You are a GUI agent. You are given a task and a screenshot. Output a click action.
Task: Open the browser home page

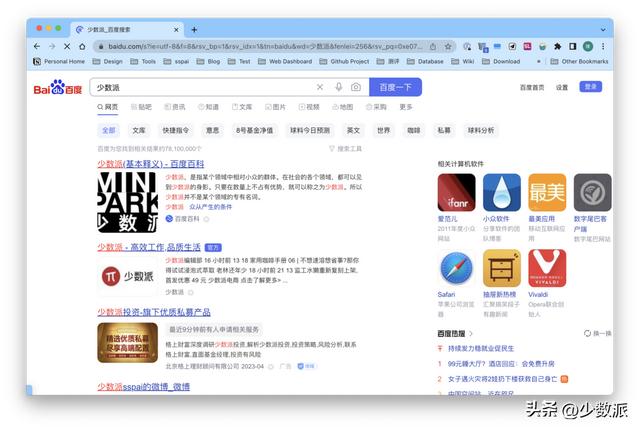[82, 47]
